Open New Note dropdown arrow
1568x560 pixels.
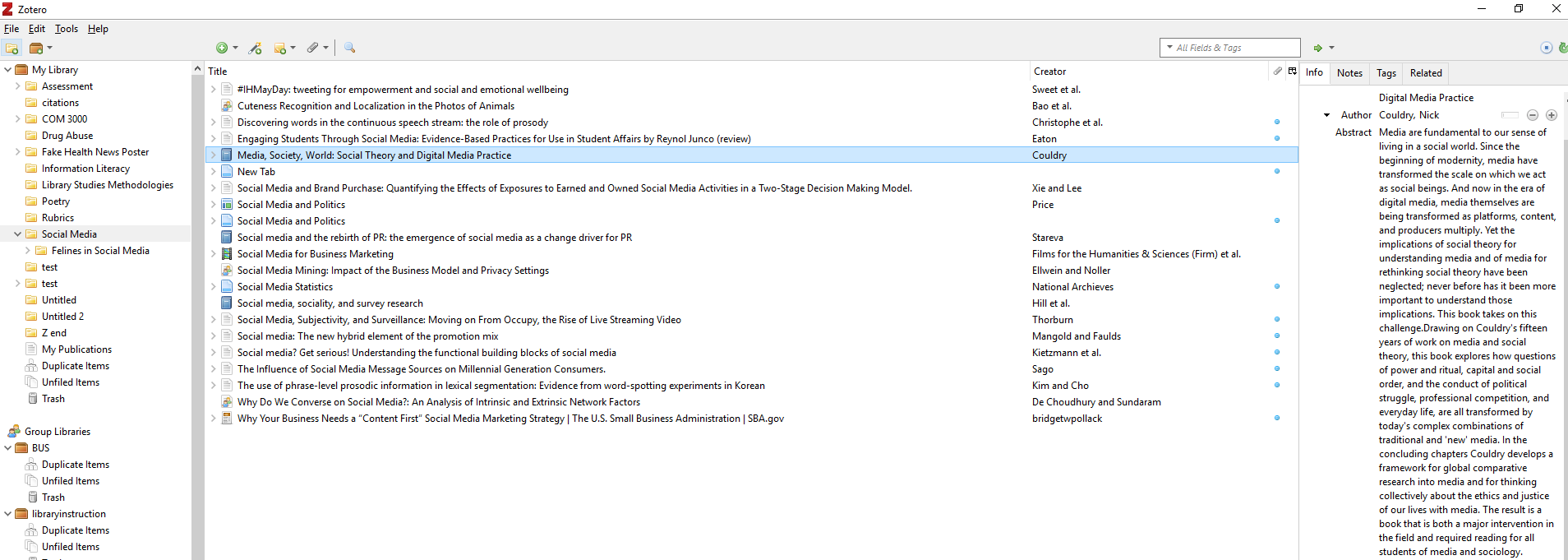point(293,48)
